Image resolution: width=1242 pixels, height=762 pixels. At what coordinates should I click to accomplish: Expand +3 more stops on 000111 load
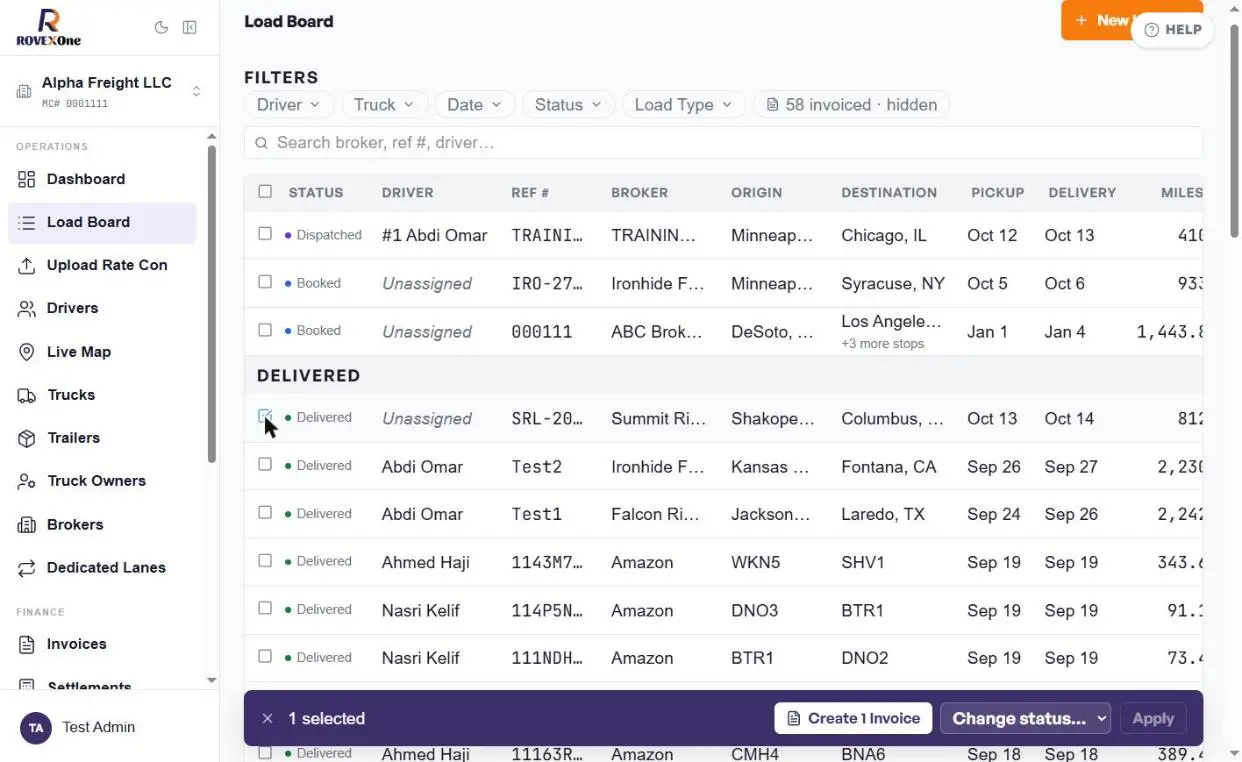pyautogui.click(x=882, y=344)
